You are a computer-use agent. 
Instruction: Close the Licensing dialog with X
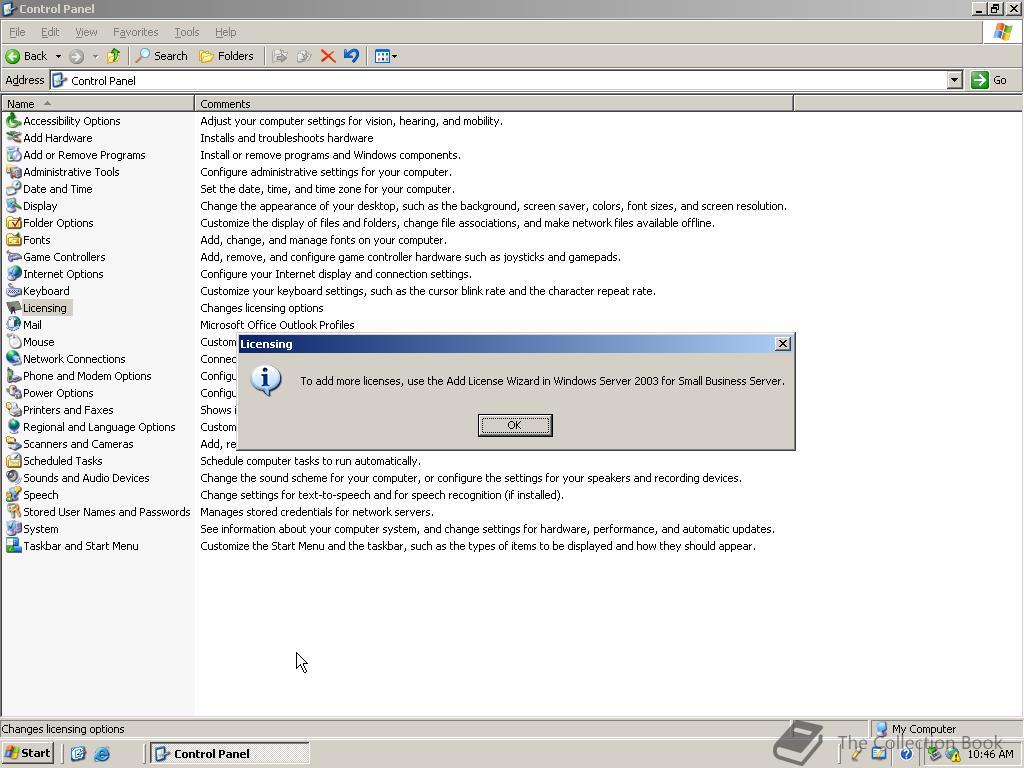[x=782, y=344]
